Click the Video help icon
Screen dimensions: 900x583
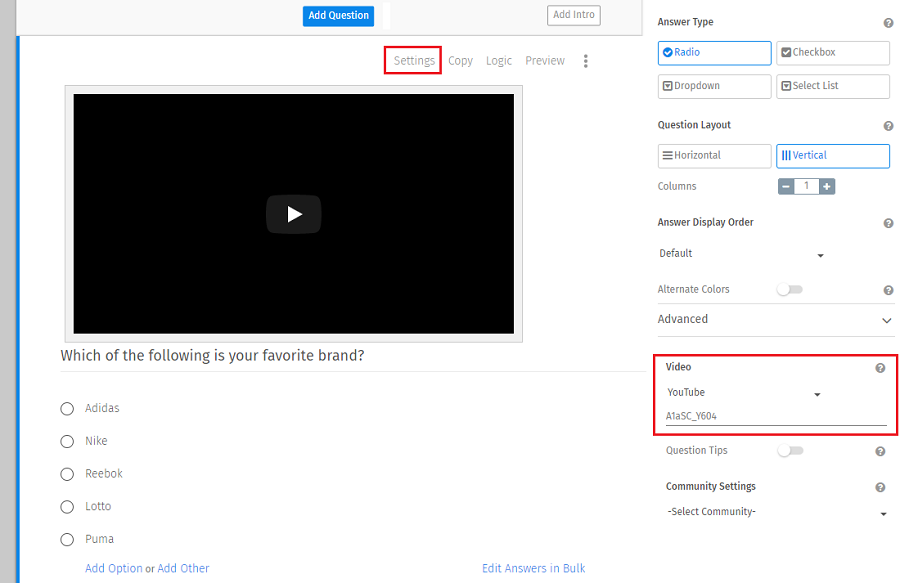(880, 368)
